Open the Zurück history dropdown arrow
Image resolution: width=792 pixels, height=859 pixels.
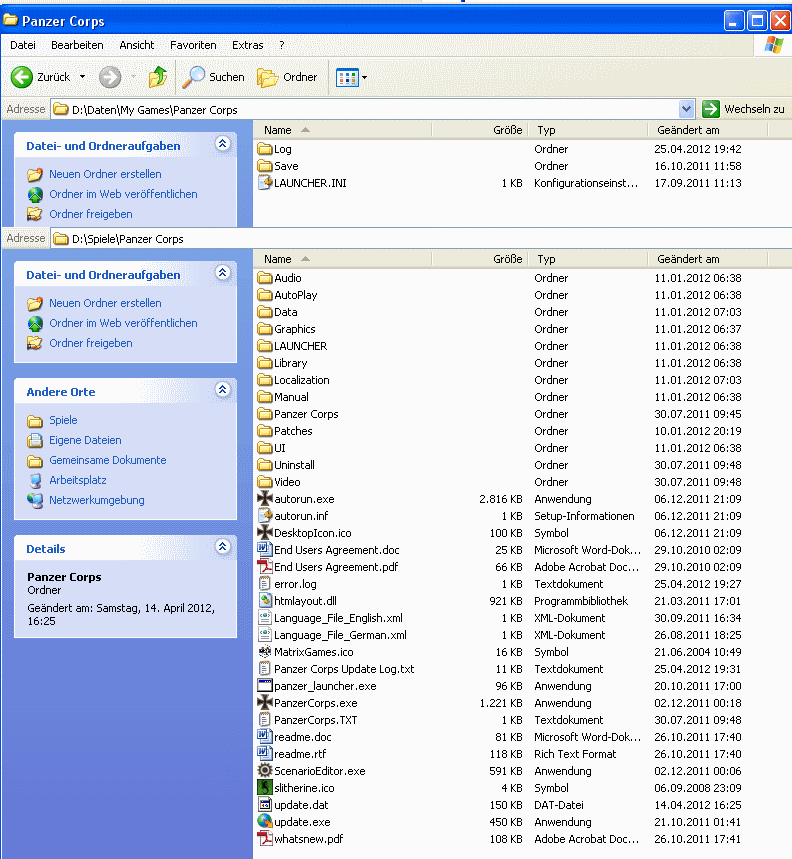[82, 77]
